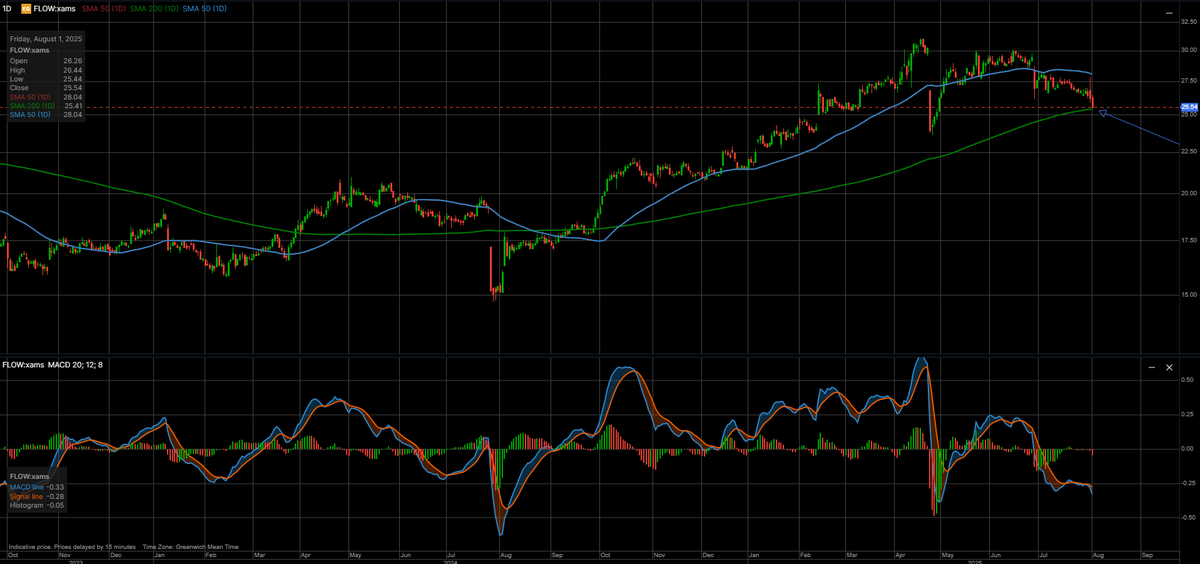Click the 20.00 price axis label
The image size is (1200, 564).
1189,193
